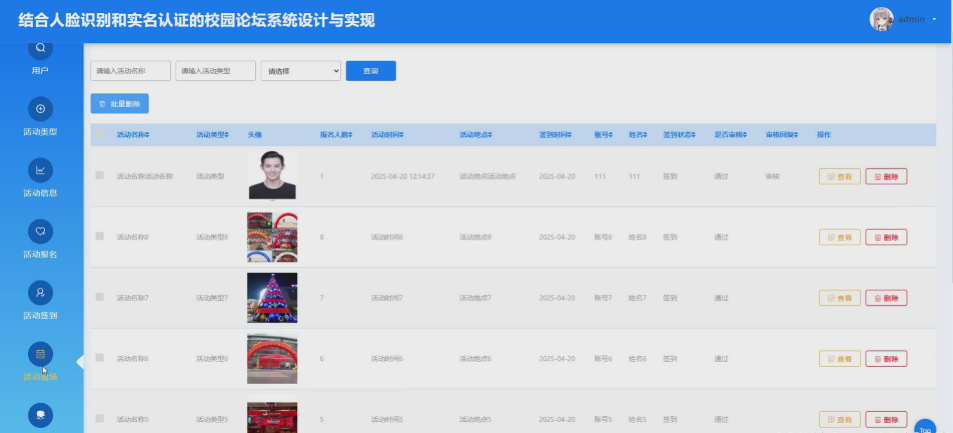The width and height of the screenshot is (953, 433).
Task: Sort table by 姓名 column header
Action: (x=638, y=135)
